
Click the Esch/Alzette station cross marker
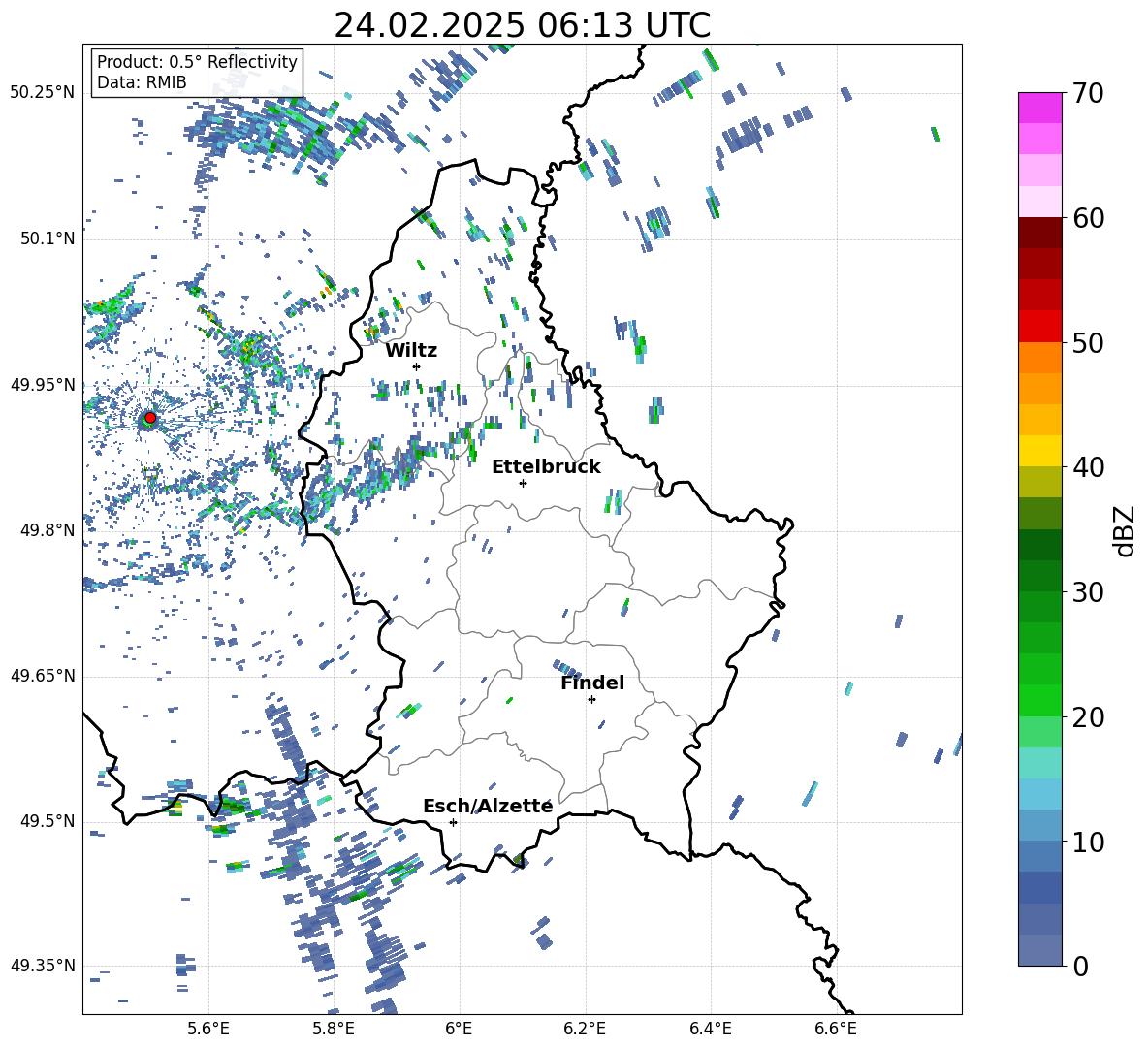453,822
